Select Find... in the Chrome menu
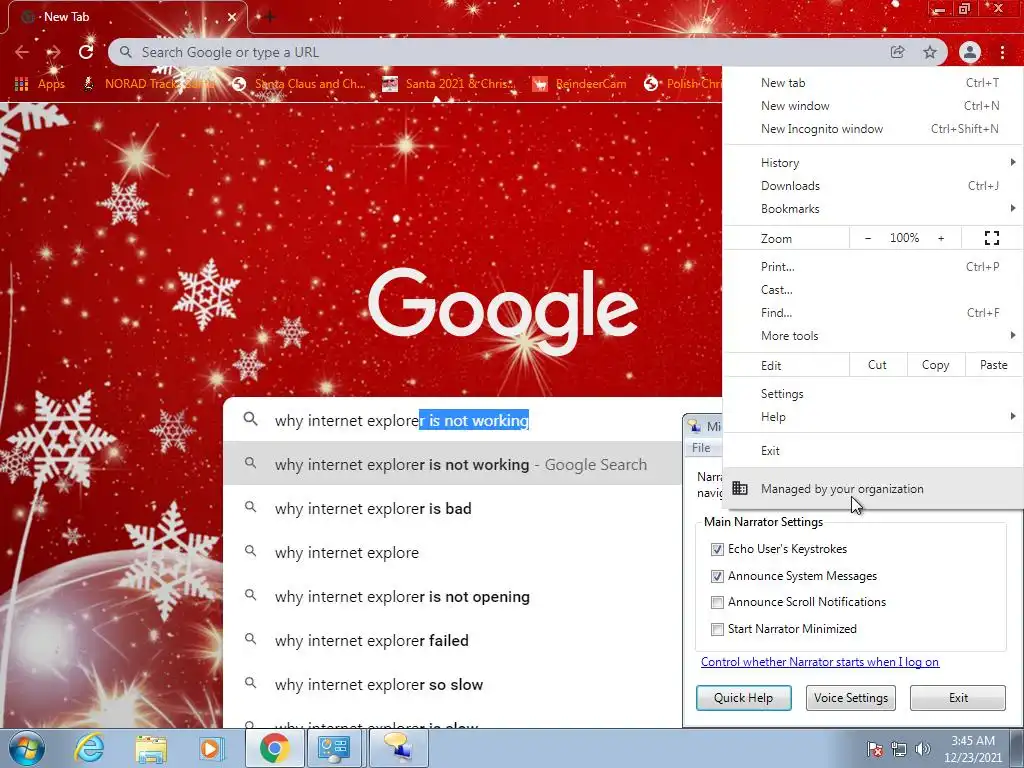The width and height of the screenshot is (1024, 768). pos(873,313)
